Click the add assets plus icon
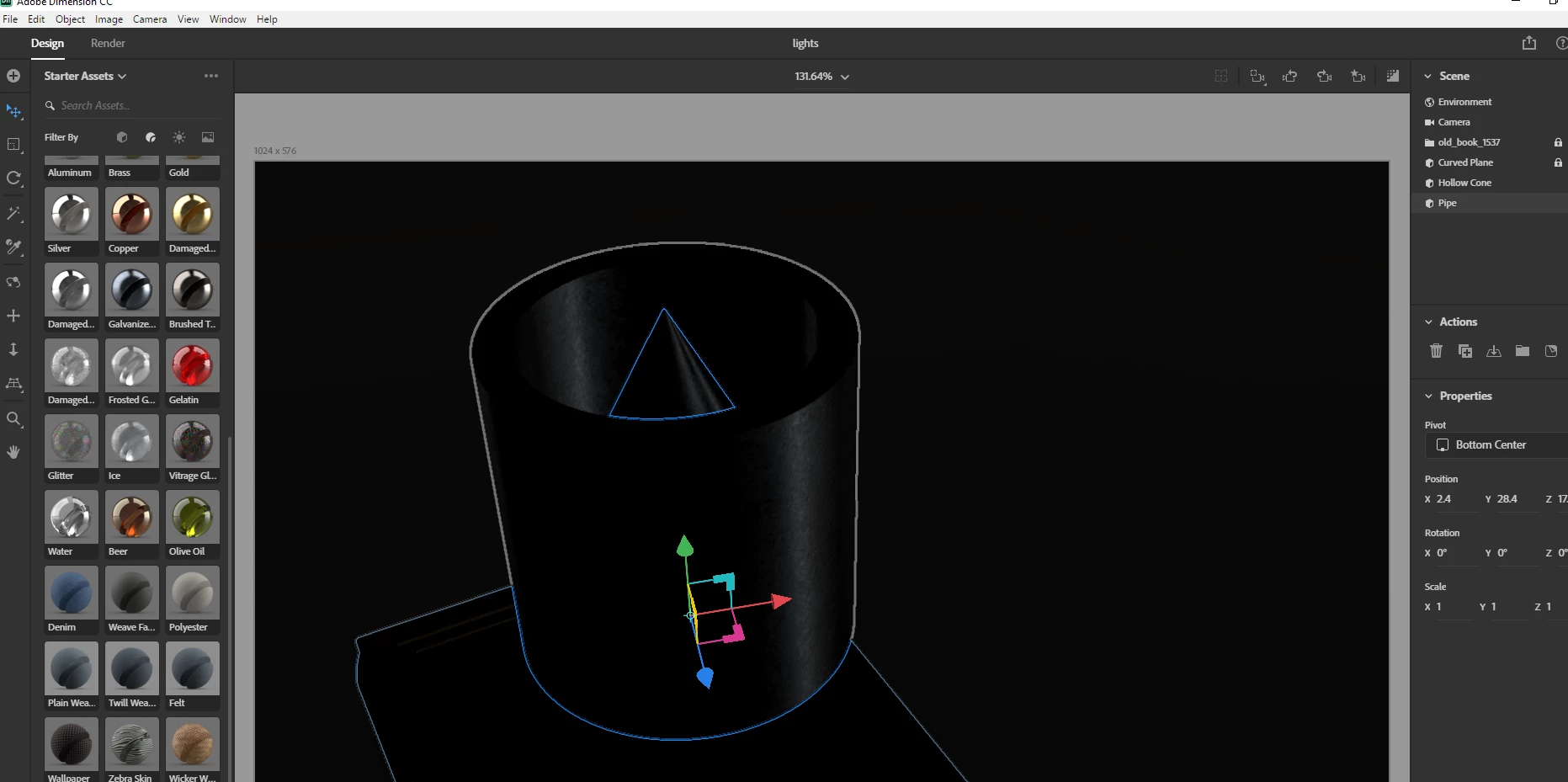This screenshot has height=782, width=1568. point(13,76)
